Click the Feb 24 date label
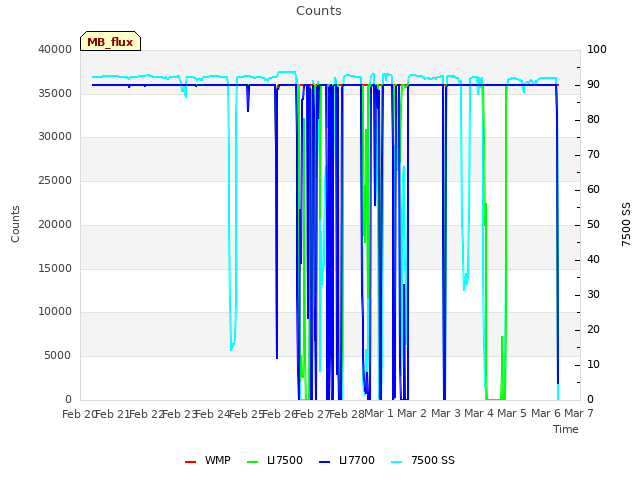Screen dimensions: 640x480 point(213,414)
